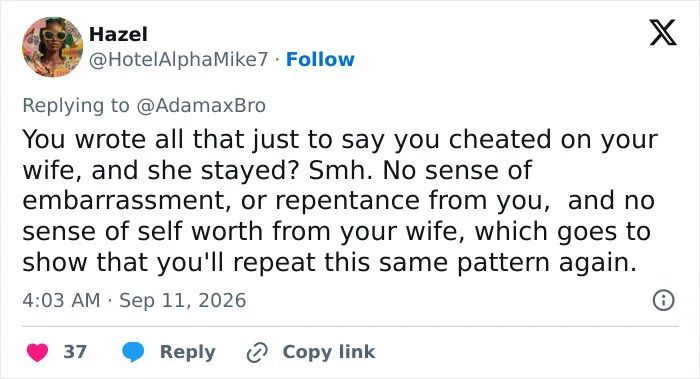Screen dimensions: 700x379
Task: Like the tweet with the heart icon
Action: click(x=38, y=352)
